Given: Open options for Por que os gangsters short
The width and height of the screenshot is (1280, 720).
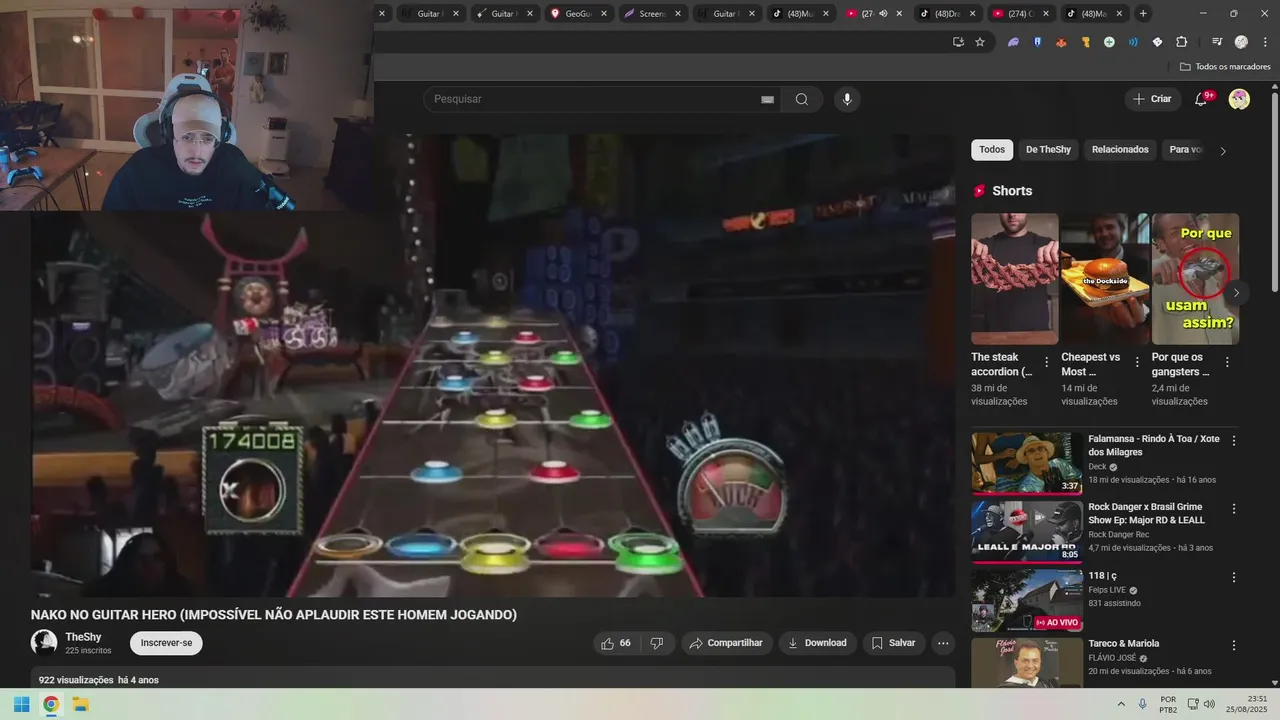Looking at the screenshot, I should tap(1227, 362).
